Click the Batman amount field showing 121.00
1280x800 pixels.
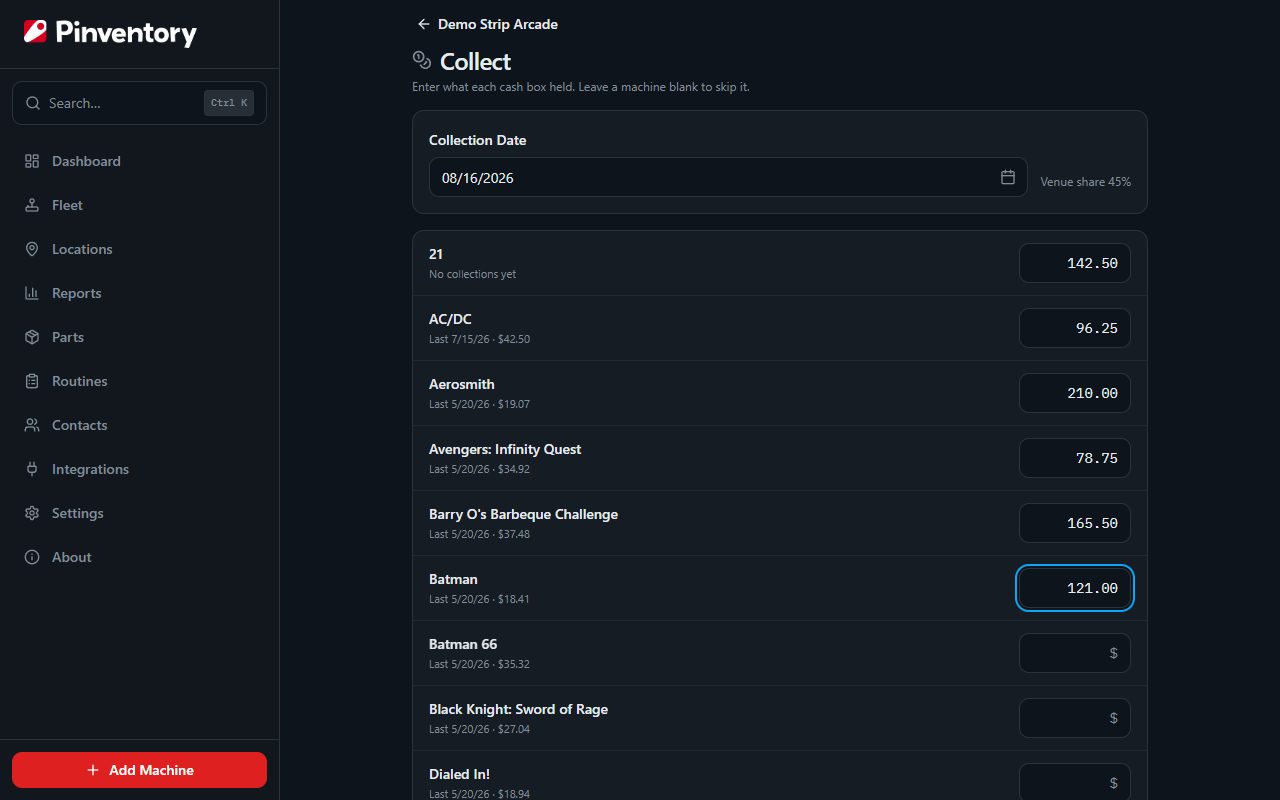point(1075,588)
